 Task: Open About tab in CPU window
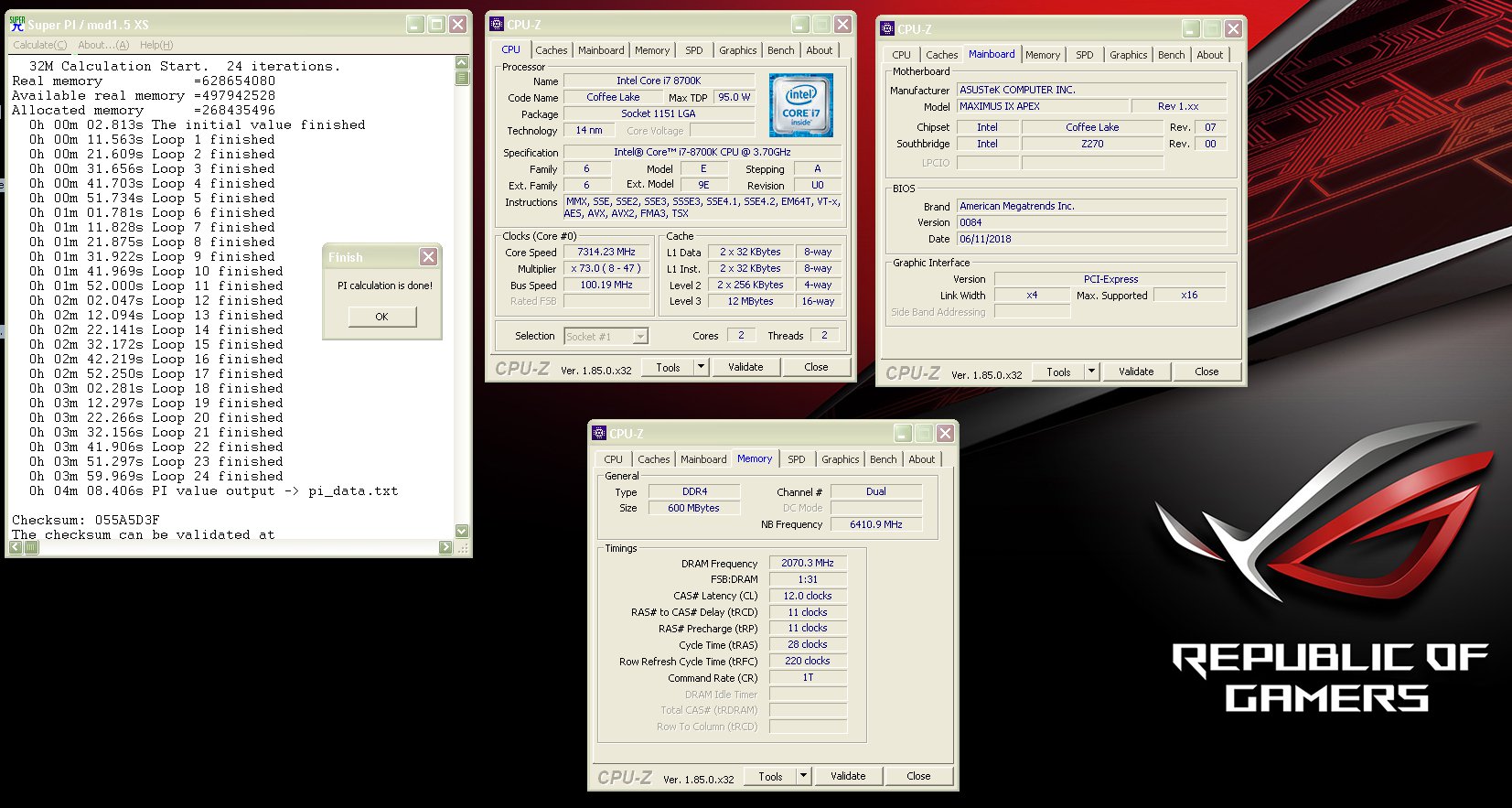(820, 50)
